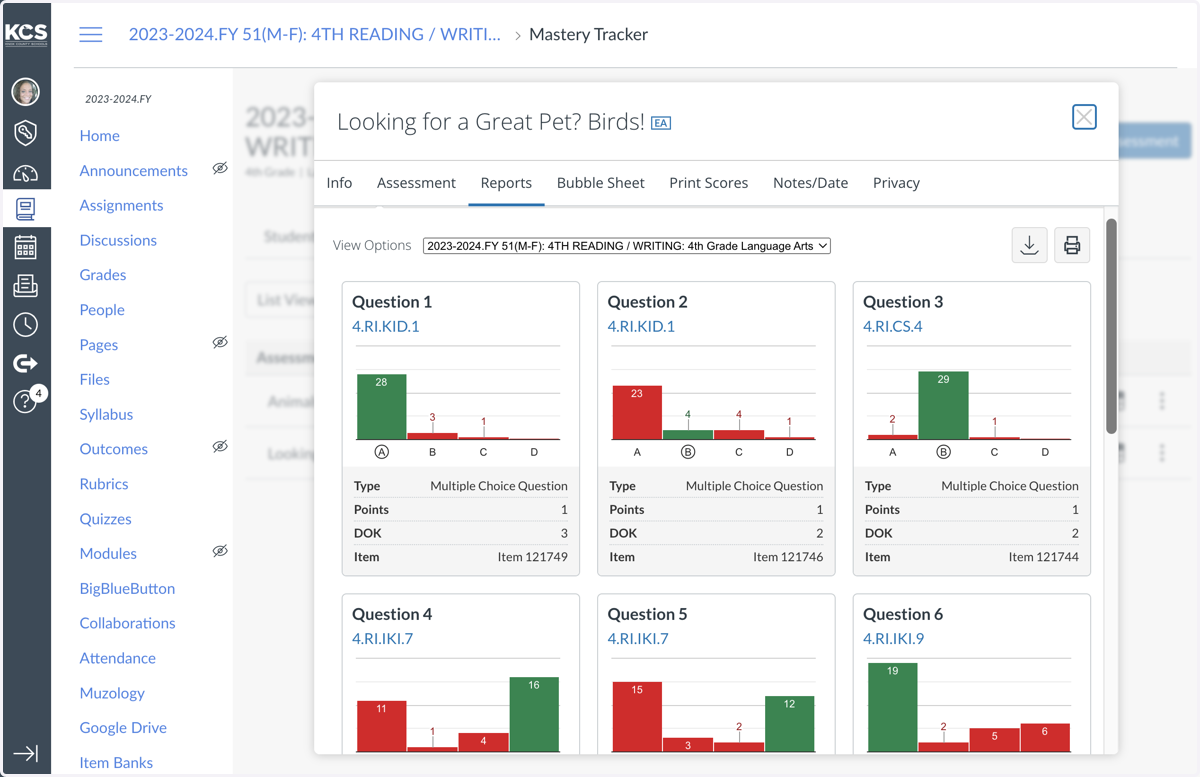
Task: Click the Commons arrow icon
Action: [26, 363]
